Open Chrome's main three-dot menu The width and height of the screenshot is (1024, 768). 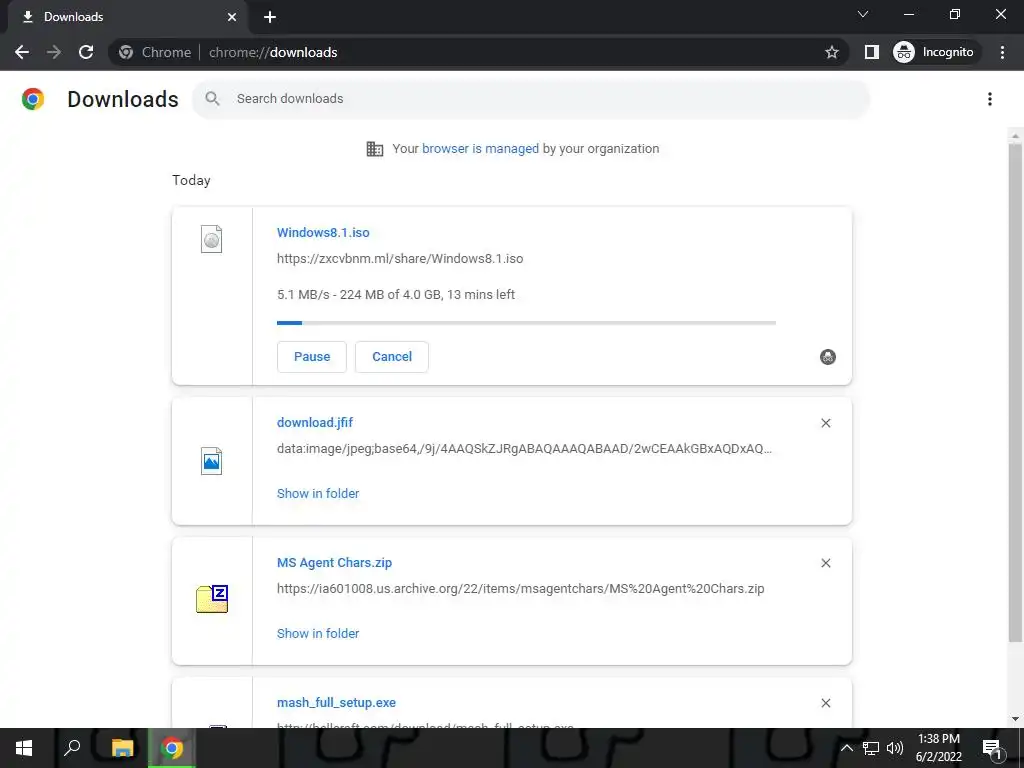click(x=1002, y=52)
